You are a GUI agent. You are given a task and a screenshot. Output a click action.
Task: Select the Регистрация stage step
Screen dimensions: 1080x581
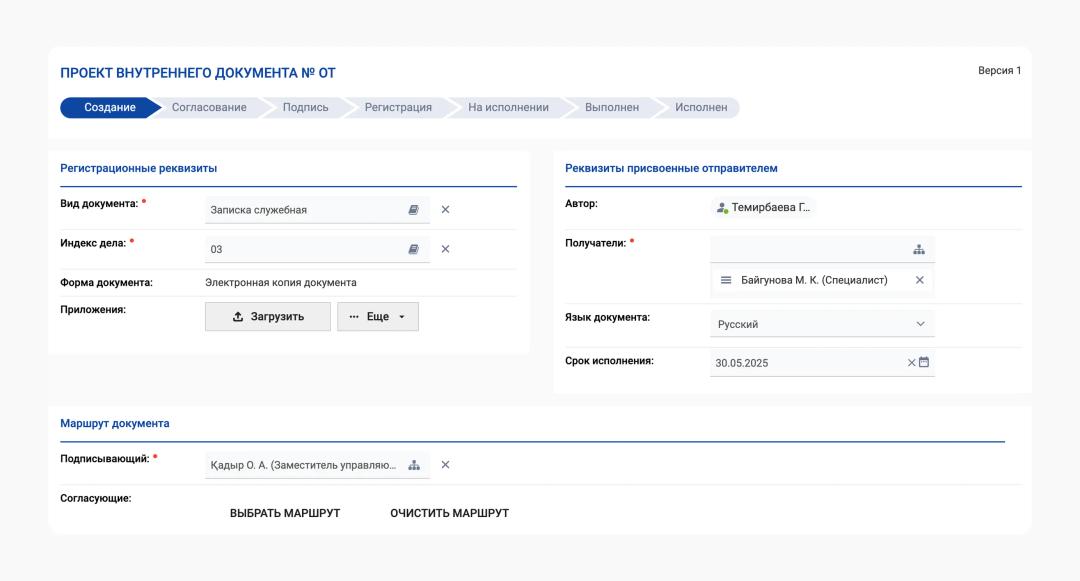pyautogui.click(x=398, y=108)
